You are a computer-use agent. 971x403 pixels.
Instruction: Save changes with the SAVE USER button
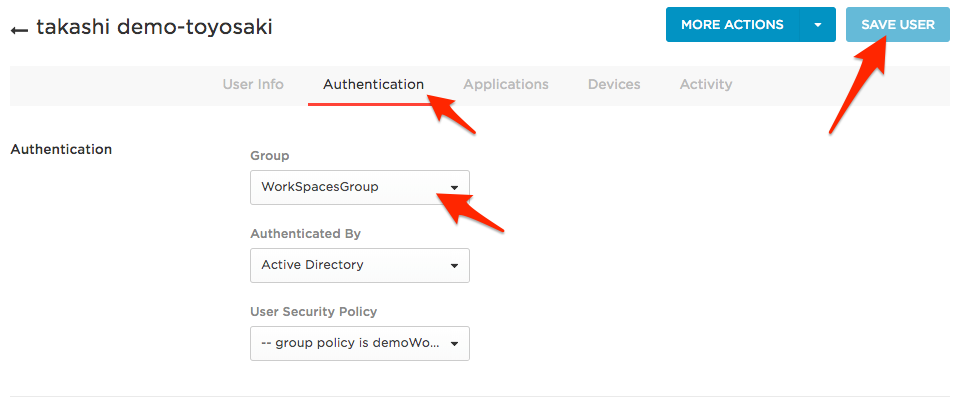pos(897,25)
